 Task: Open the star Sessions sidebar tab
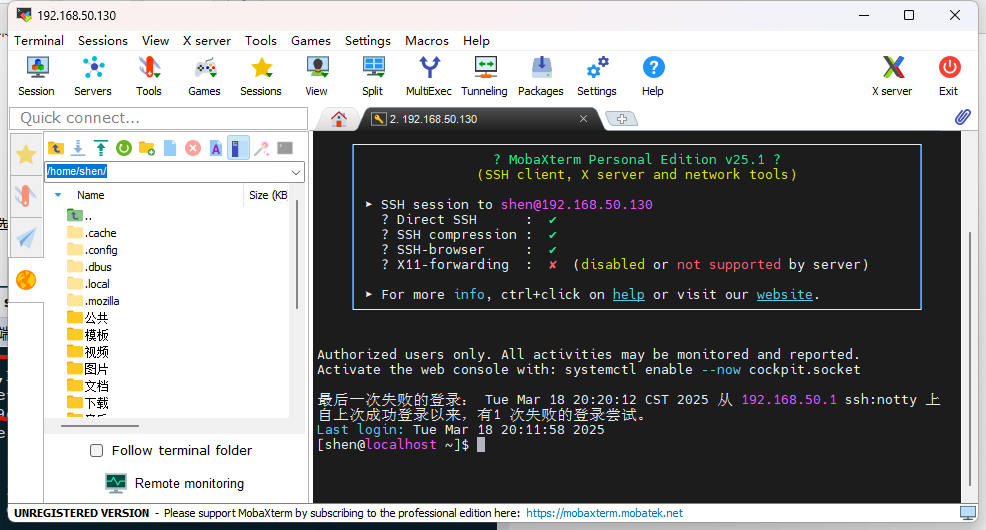26,154
